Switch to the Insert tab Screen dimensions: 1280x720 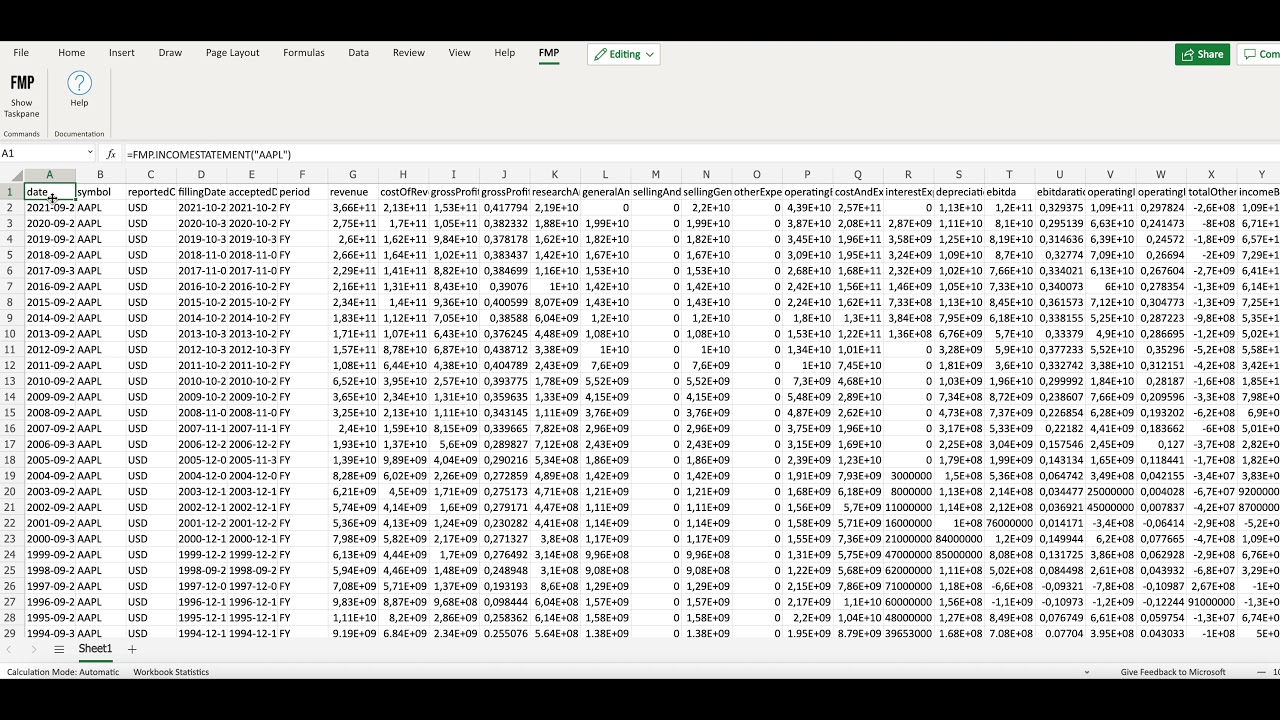(122, 53)
